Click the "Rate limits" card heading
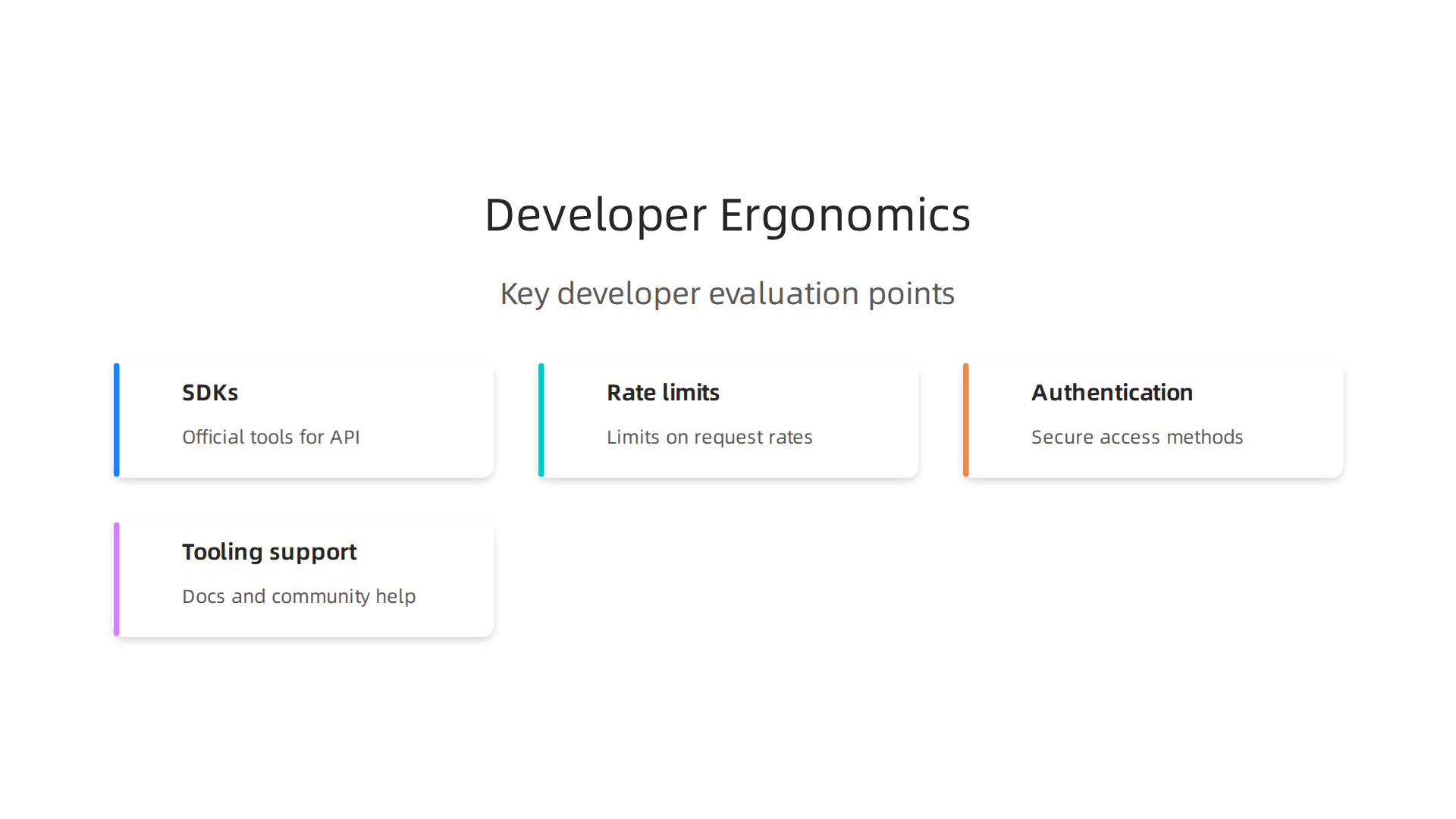The image size is (1456, 819). [x=663, y=393]
